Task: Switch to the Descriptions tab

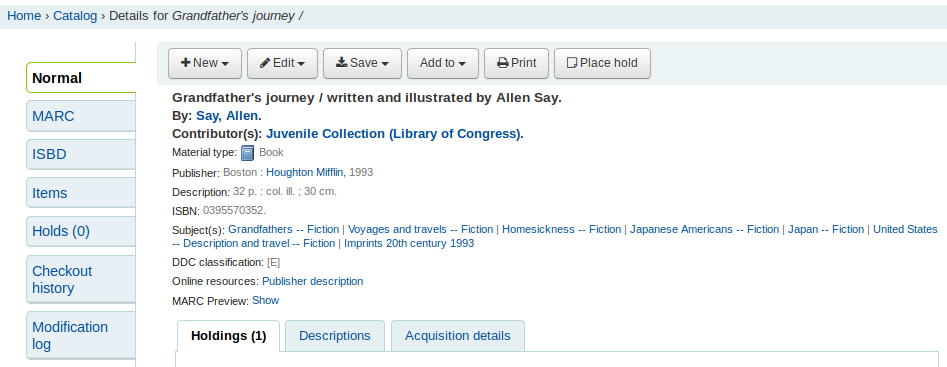Action: (335, 336)
